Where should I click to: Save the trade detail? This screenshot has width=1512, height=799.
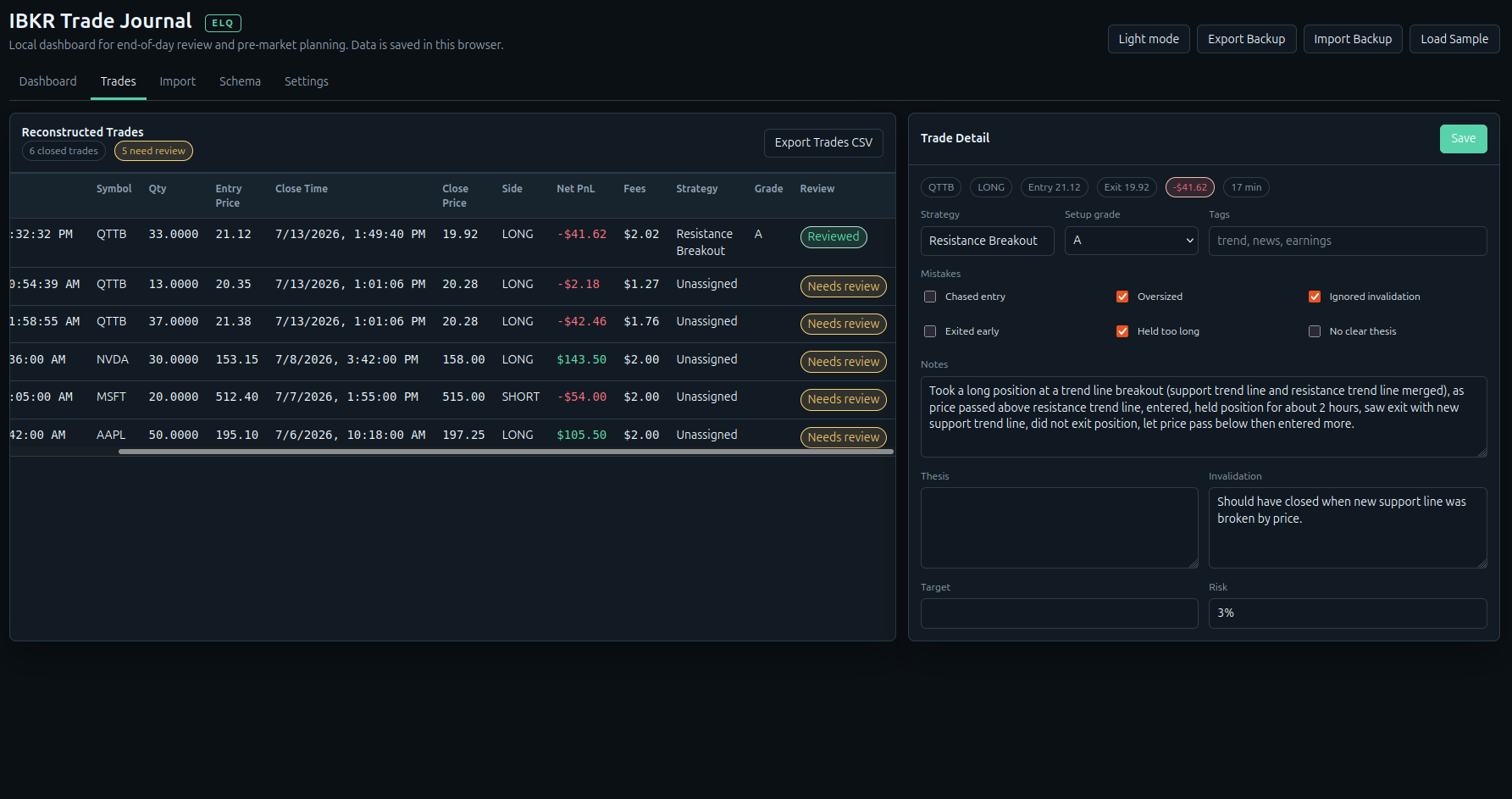1463,139
